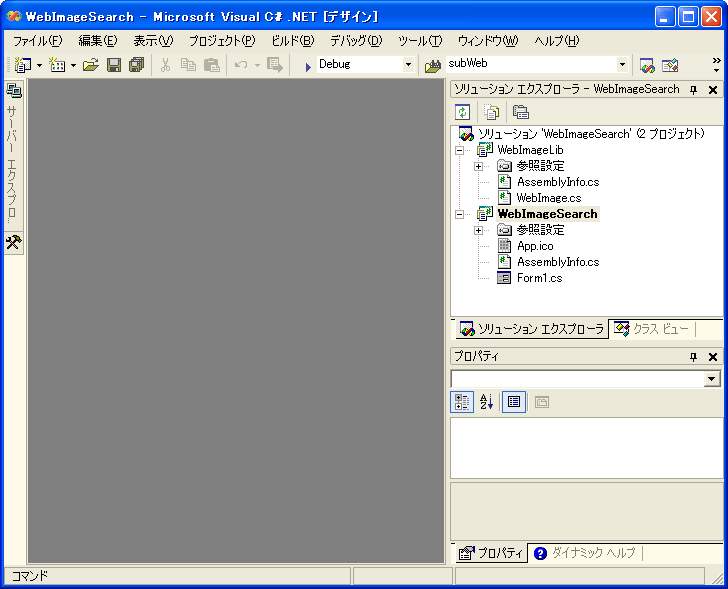Select App.ico in the tree
This screenshot has width=728, height=589.
(x=535, y=246)
